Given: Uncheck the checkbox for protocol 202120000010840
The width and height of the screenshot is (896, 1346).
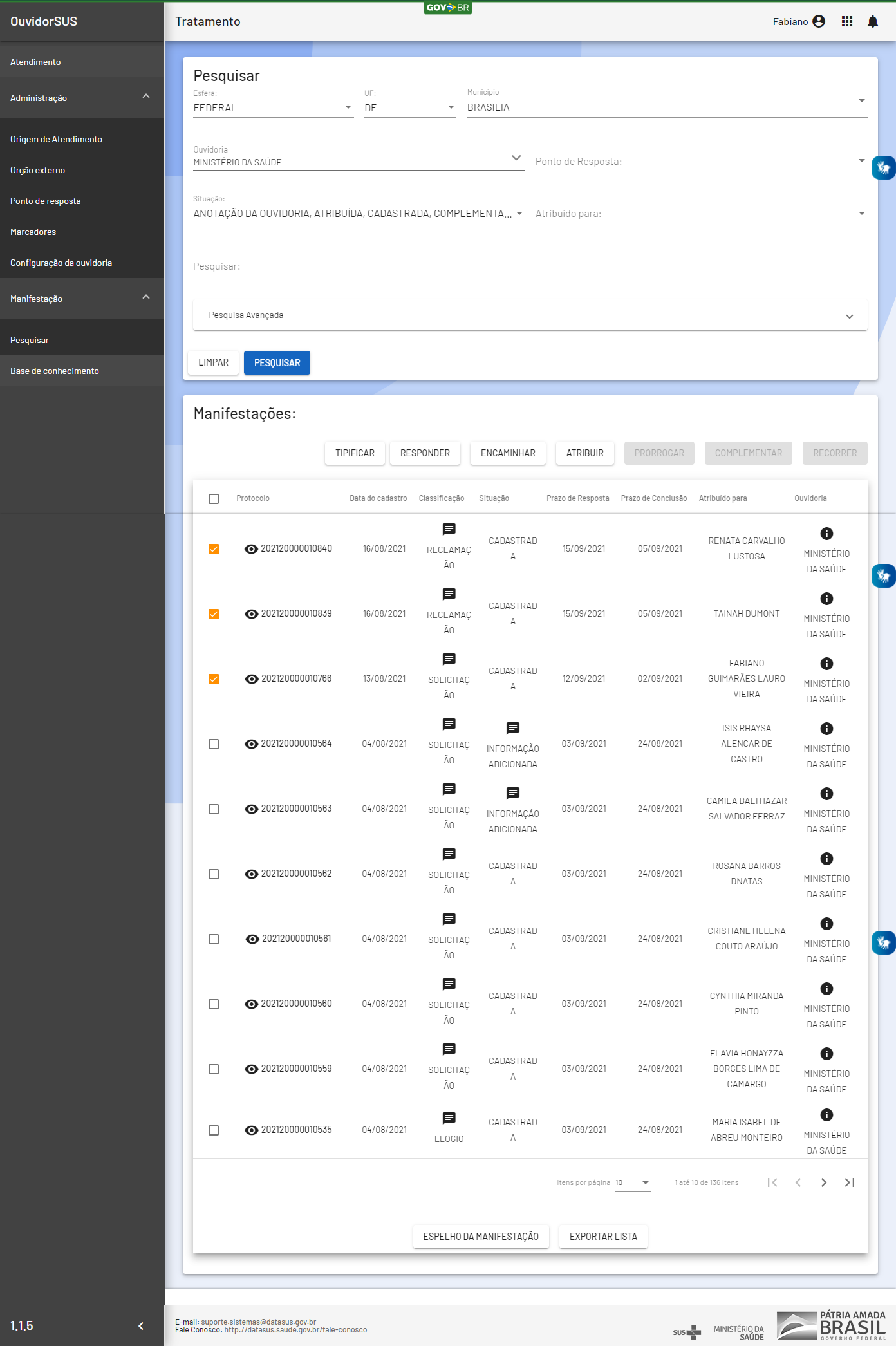Looking at the screenshot, I should pos(214,549).
